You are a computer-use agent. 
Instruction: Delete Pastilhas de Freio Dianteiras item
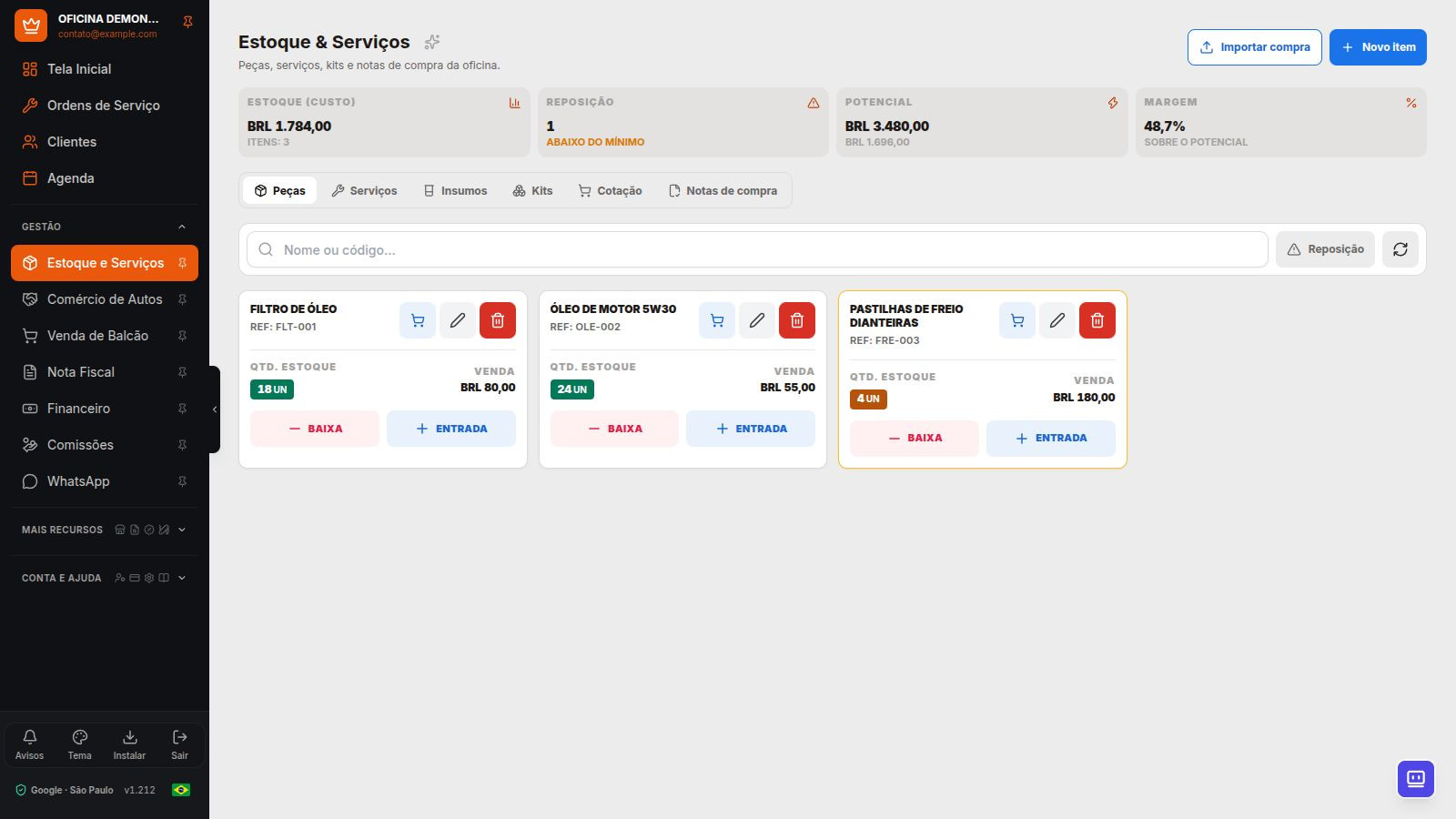coord(1097,320)
